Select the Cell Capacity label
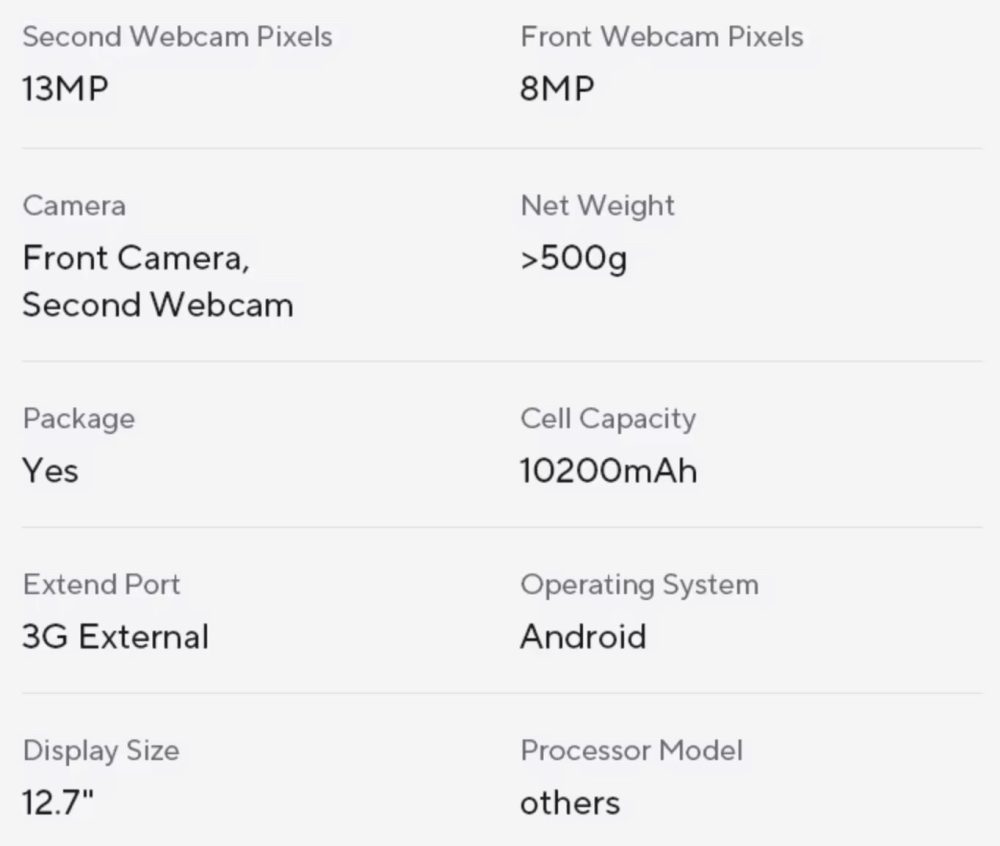This screenshot has width=1000, height=846. click(x=608, y=419)
